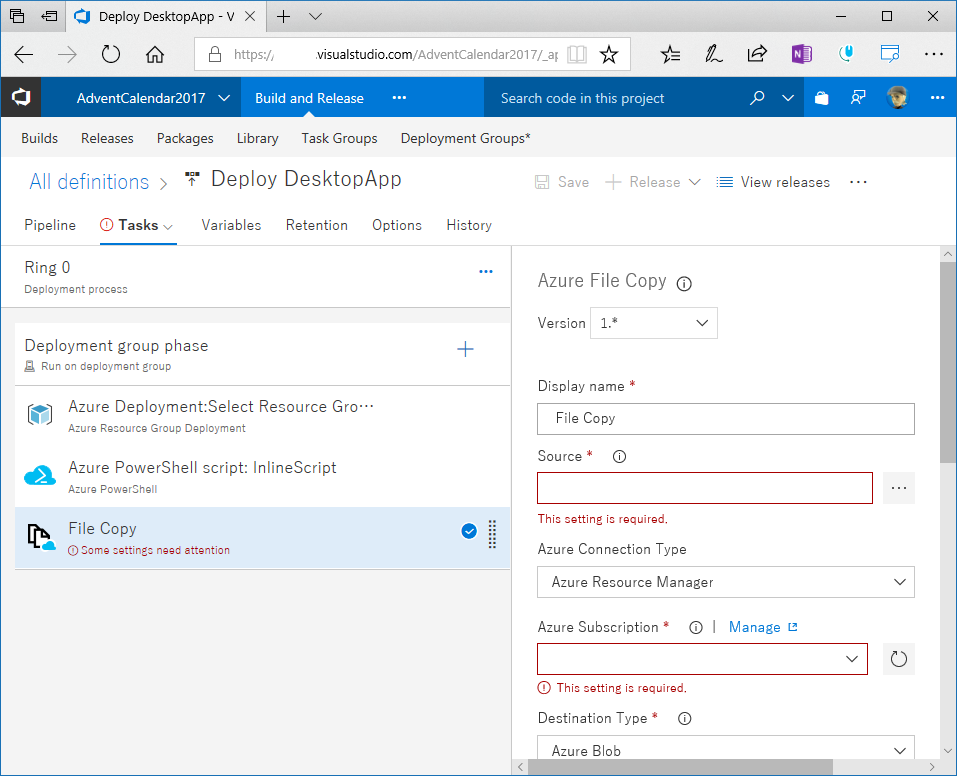The image size is (957, 776).
Task: Click the All definitions breadcrumb link
Action: (x=89, y=181)
